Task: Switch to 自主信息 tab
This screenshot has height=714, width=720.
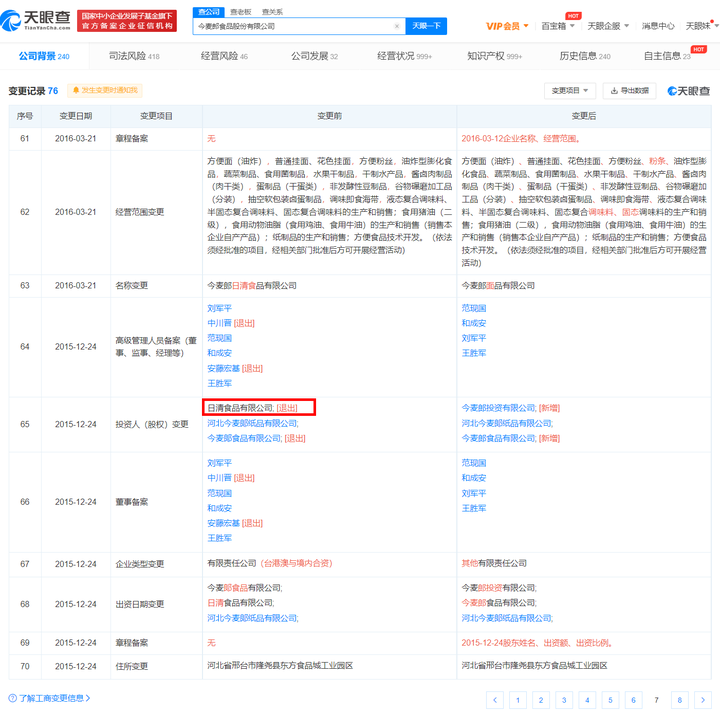Action: click(x=667, y=56)
